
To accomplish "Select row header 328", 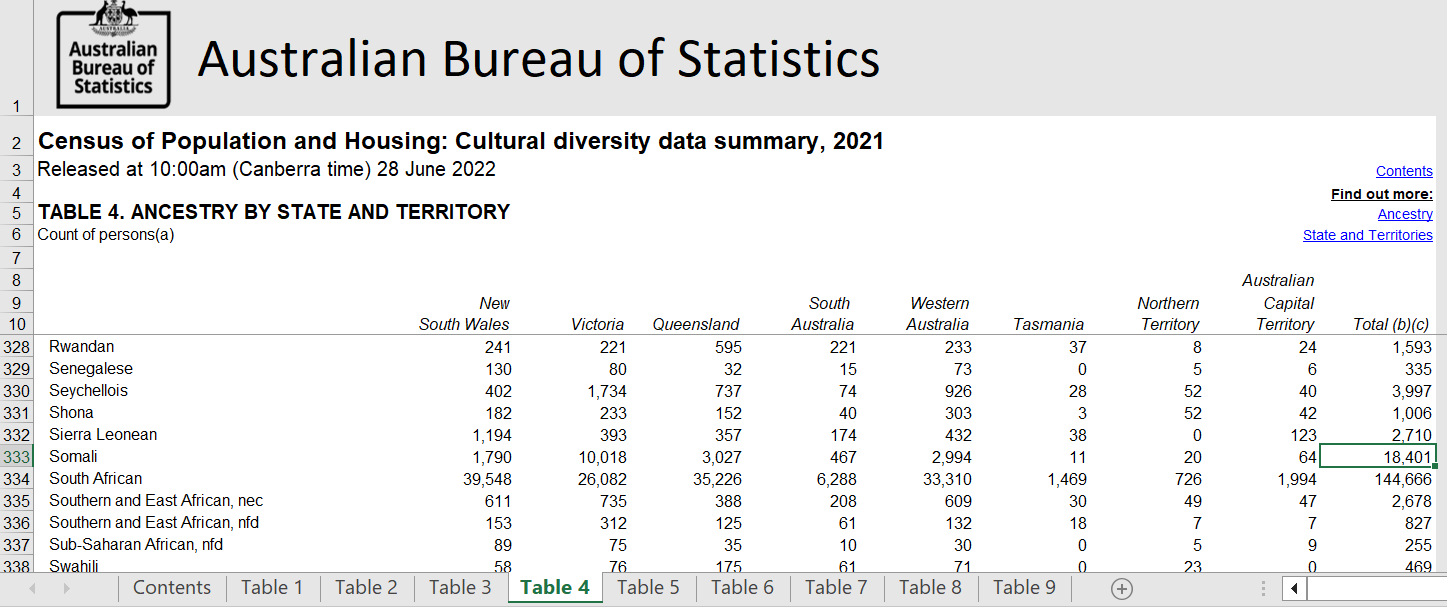I will pyautogui.click(x=17, y=347).
